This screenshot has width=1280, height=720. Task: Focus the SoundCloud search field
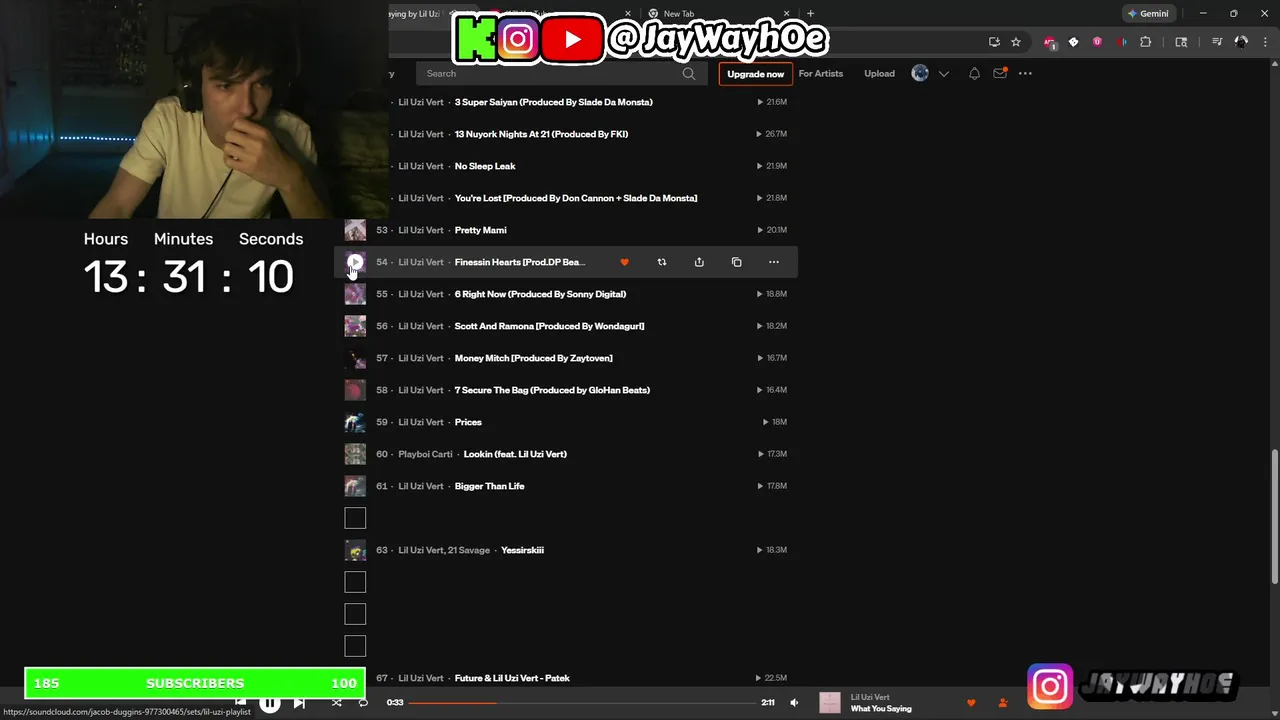560,73
